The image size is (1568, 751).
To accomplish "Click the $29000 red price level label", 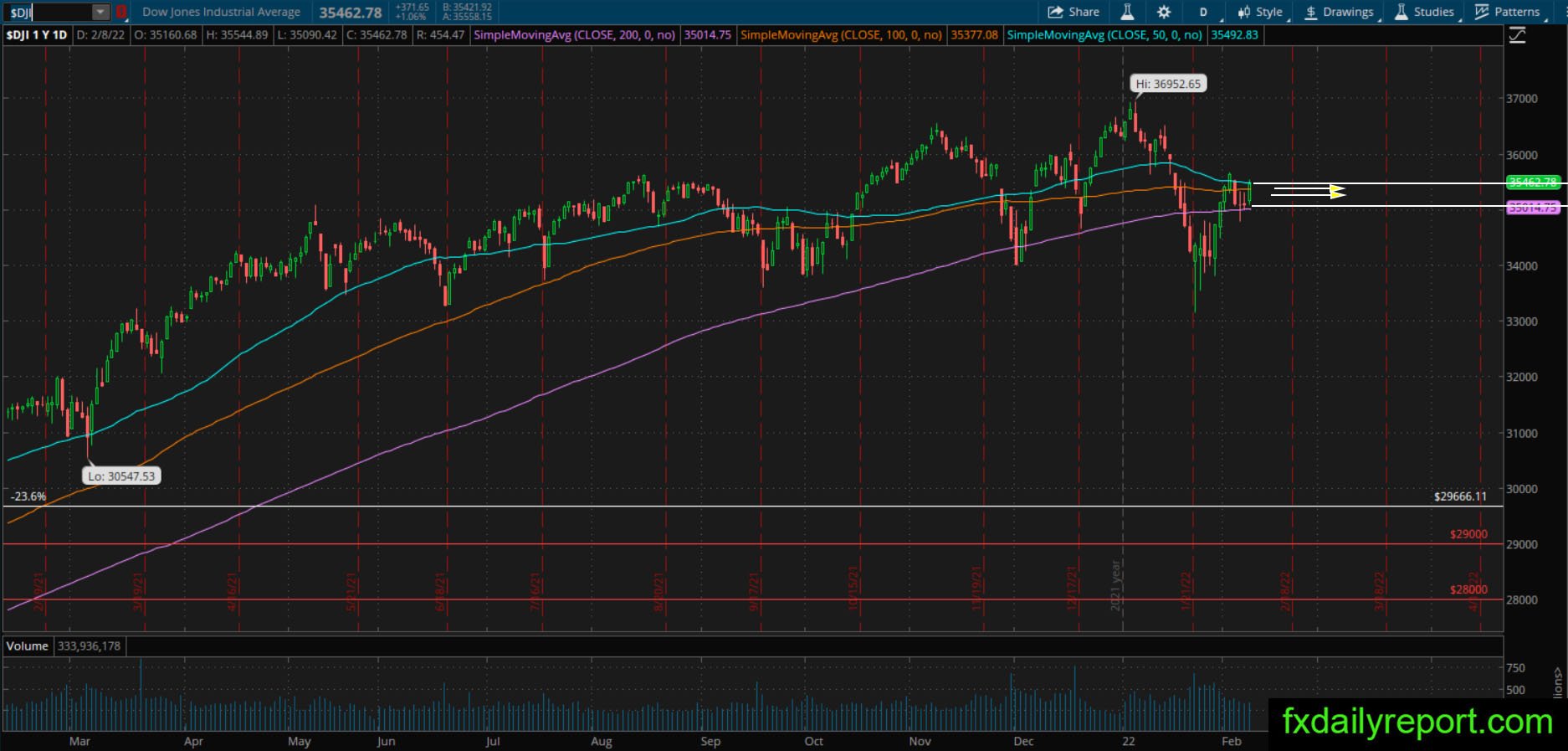I will (1469, 534).
